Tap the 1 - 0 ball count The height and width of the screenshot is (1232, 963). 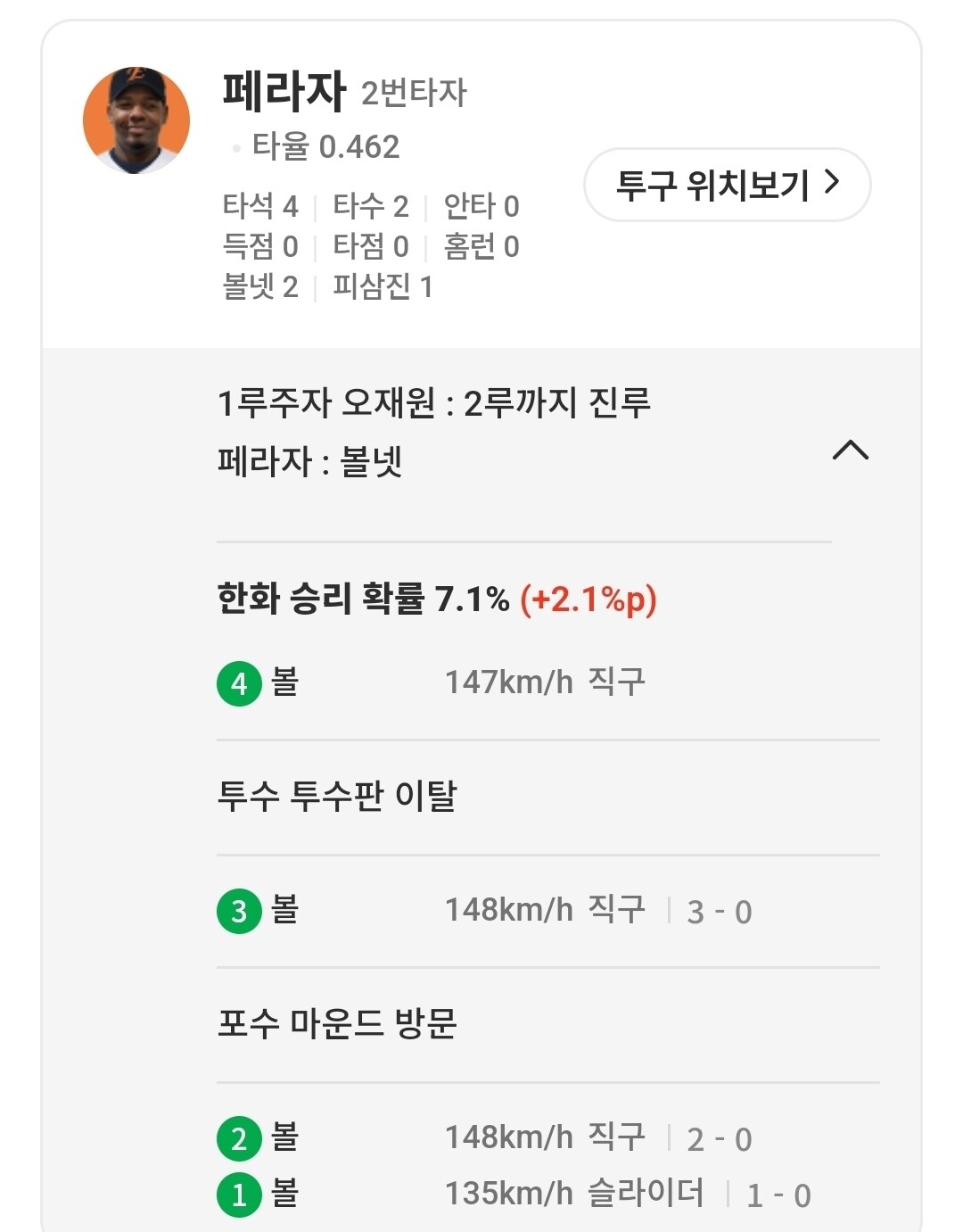click(778, 1195)
